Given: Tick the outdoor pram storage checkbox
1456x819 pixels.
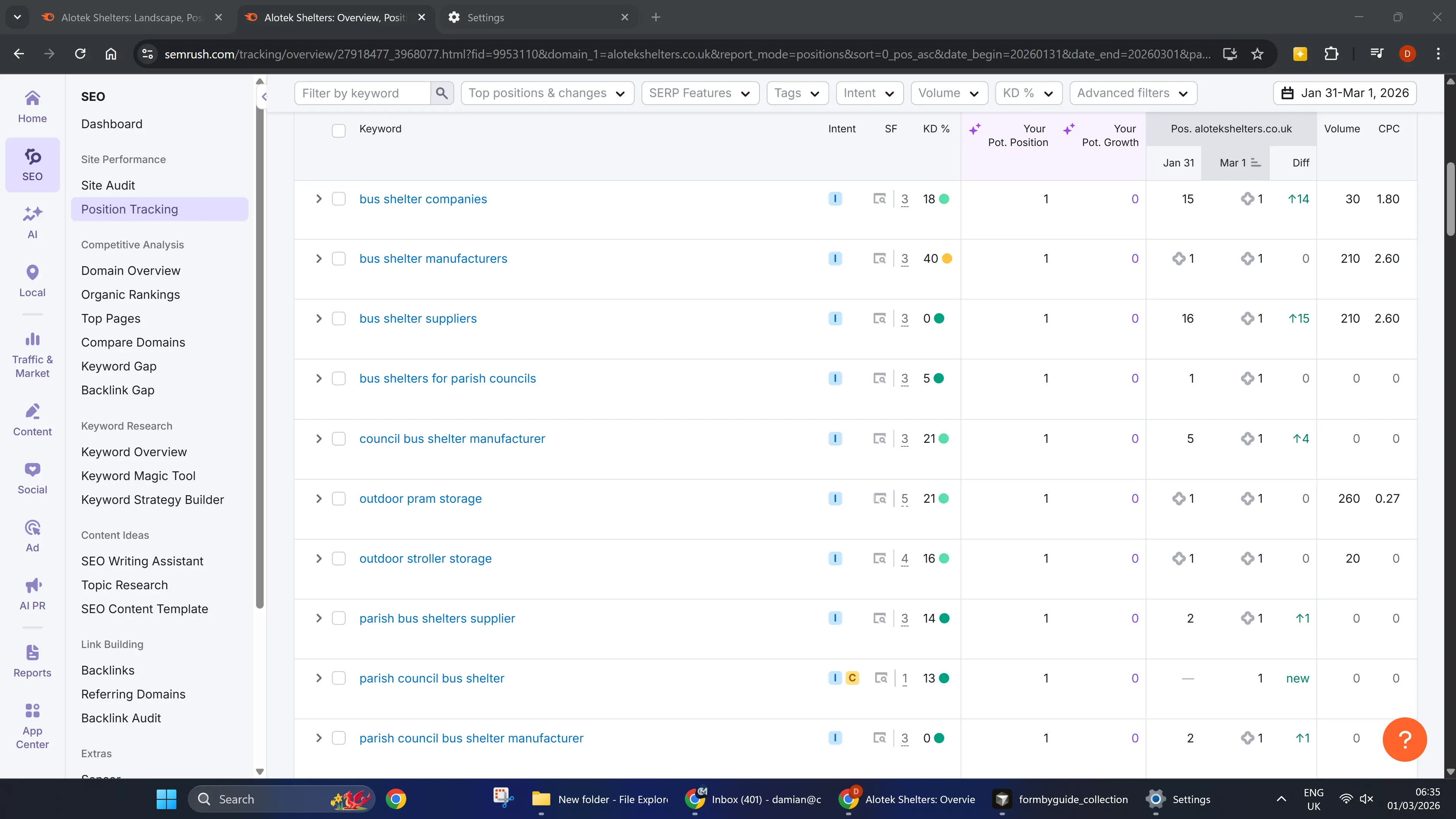Looking at the screenshot, I should click(x=339, y=498).
